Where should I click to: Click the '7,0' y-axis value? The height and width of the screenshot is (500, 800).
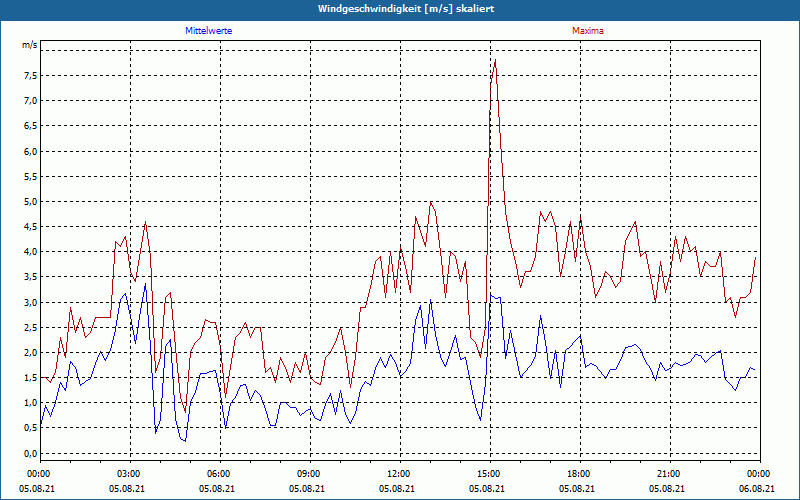coord(31,101)
